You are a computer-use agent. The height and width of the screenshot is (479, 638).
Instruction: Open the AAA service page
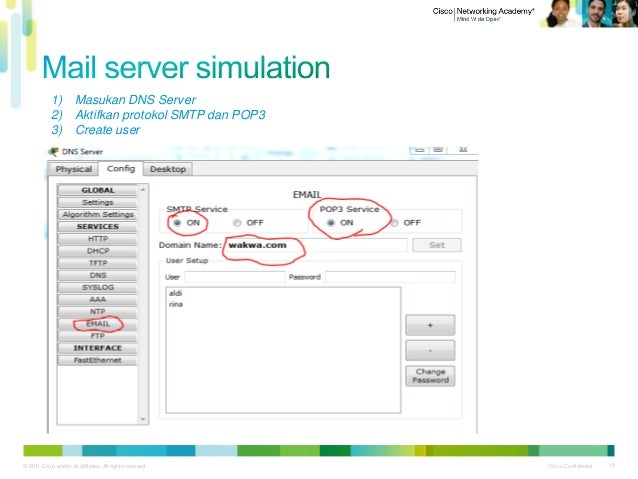(x=98, y=299)
